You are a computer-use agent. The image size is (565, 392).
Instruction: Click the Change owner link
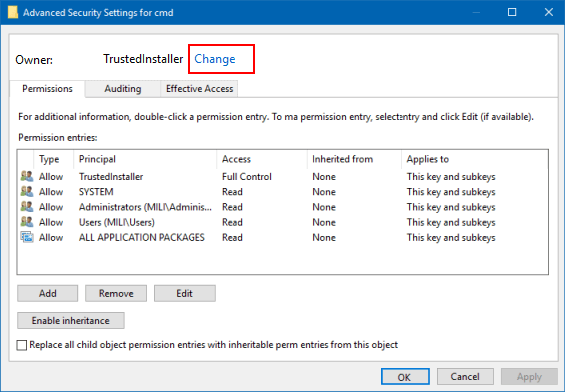[x=215, y=59]
